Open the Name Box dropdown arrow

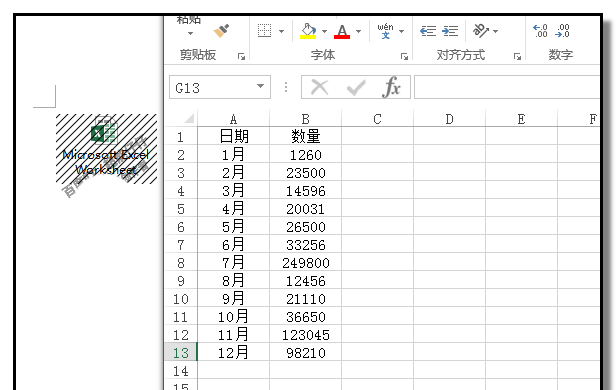(260, 86)
